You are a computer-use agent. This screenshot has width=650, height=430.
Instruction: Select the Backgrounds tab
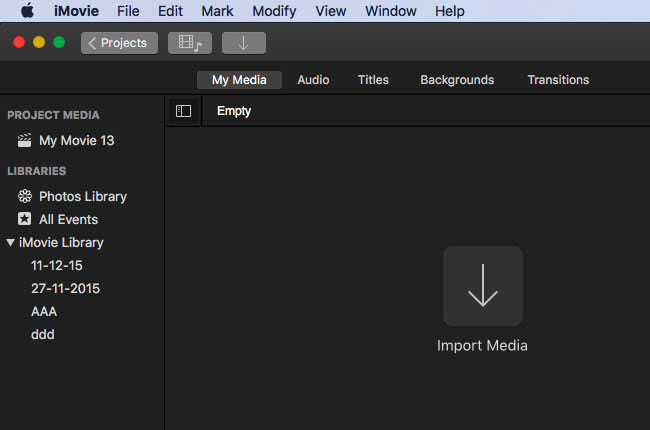(457, 80)
